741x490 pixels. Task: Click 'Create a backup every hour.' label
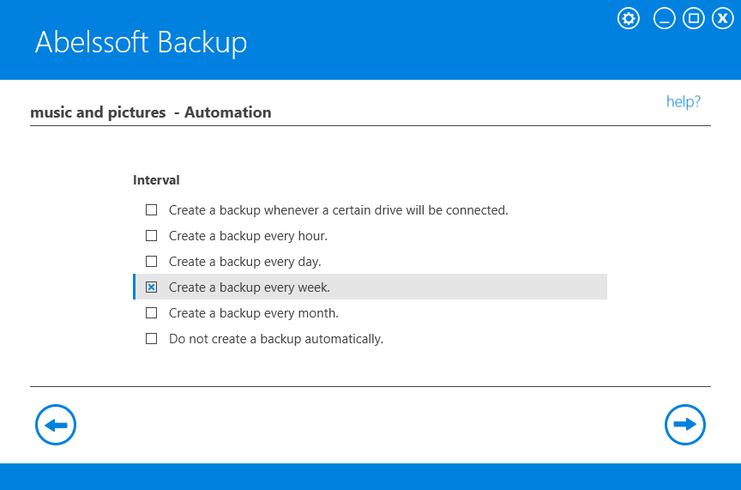pyautogui.click(x=248, y=236)
